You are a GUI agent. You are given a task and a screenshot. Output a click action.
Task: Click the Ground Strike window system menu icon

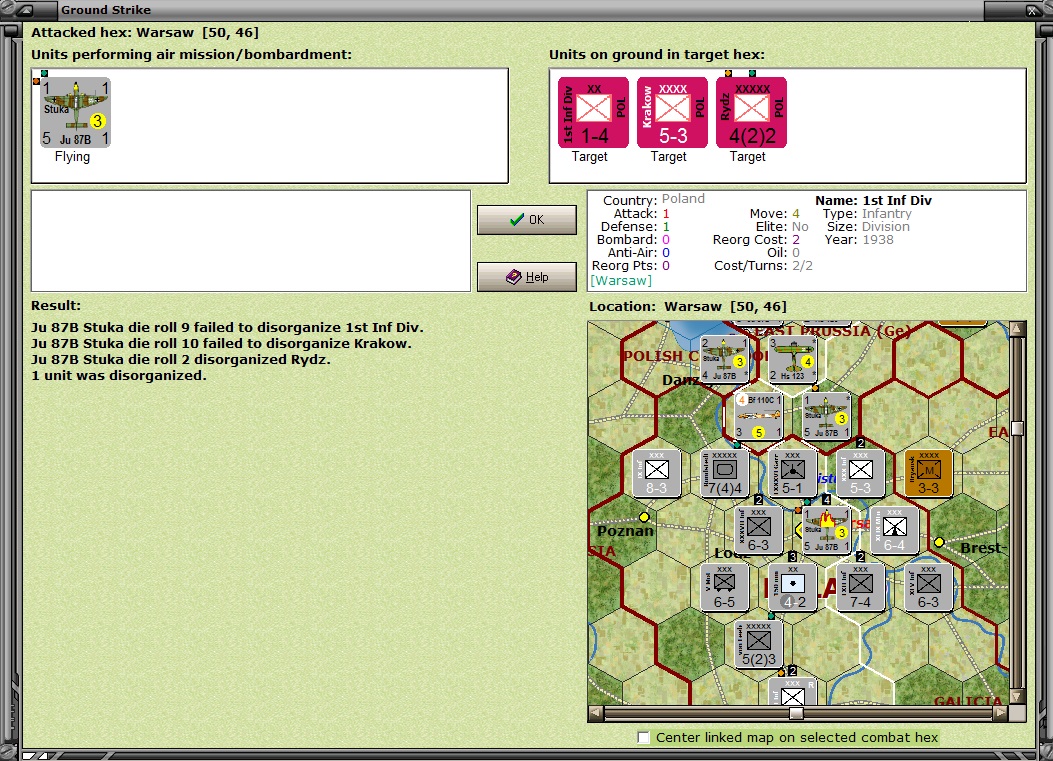tap(24, 10)
